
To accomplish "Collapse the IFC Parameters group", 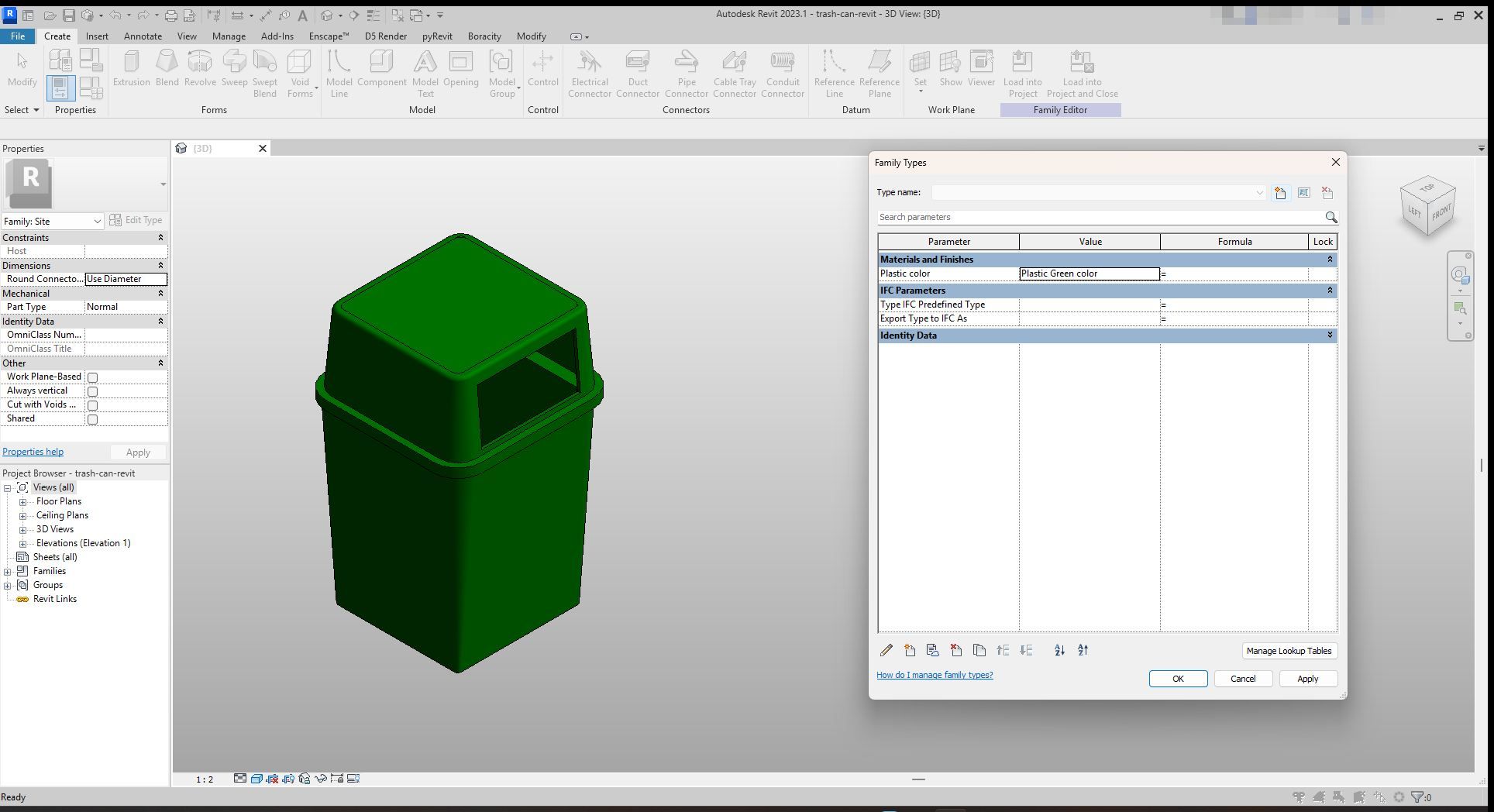I will point(1330,291).
